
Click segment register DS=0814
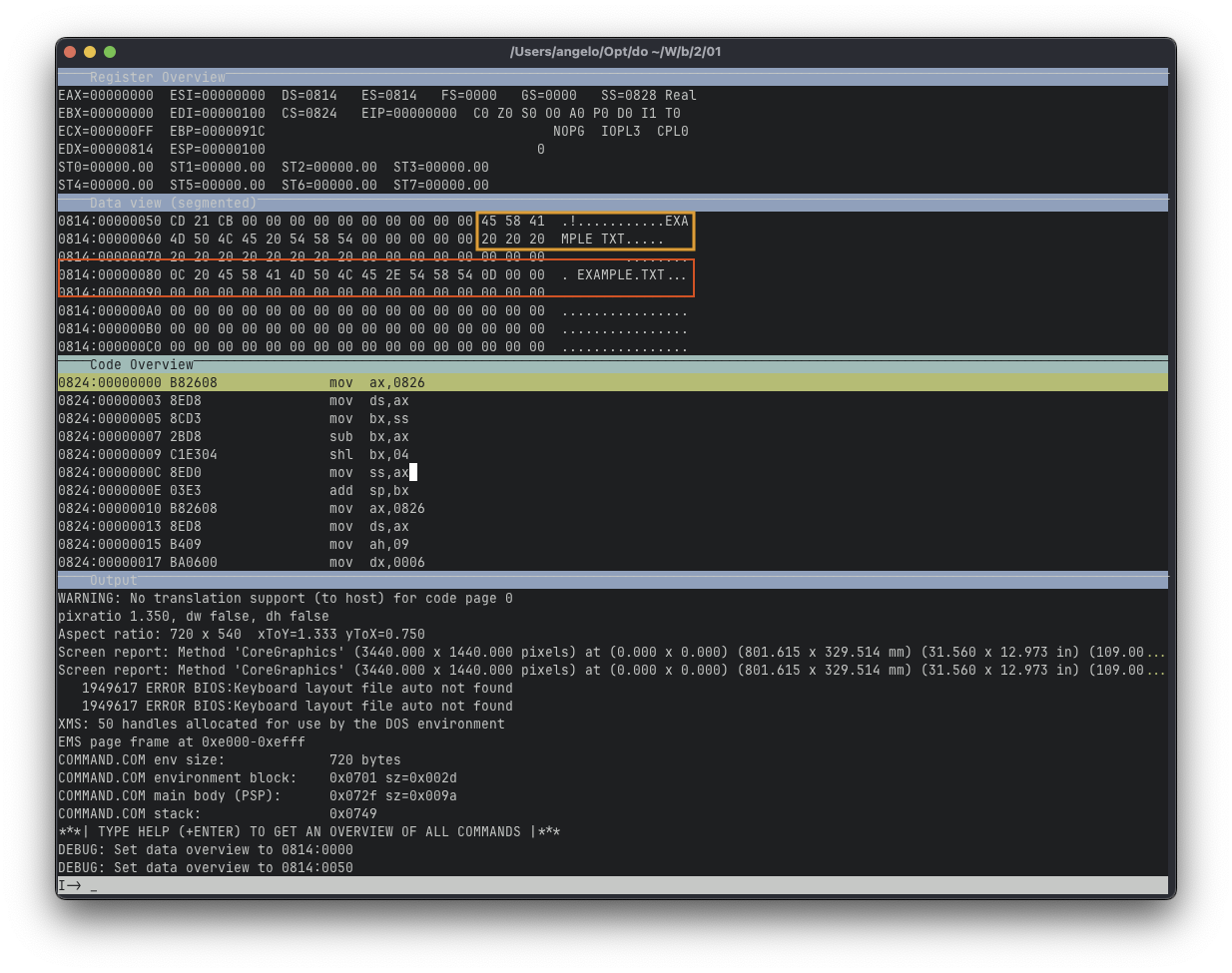tap(309, 95)
